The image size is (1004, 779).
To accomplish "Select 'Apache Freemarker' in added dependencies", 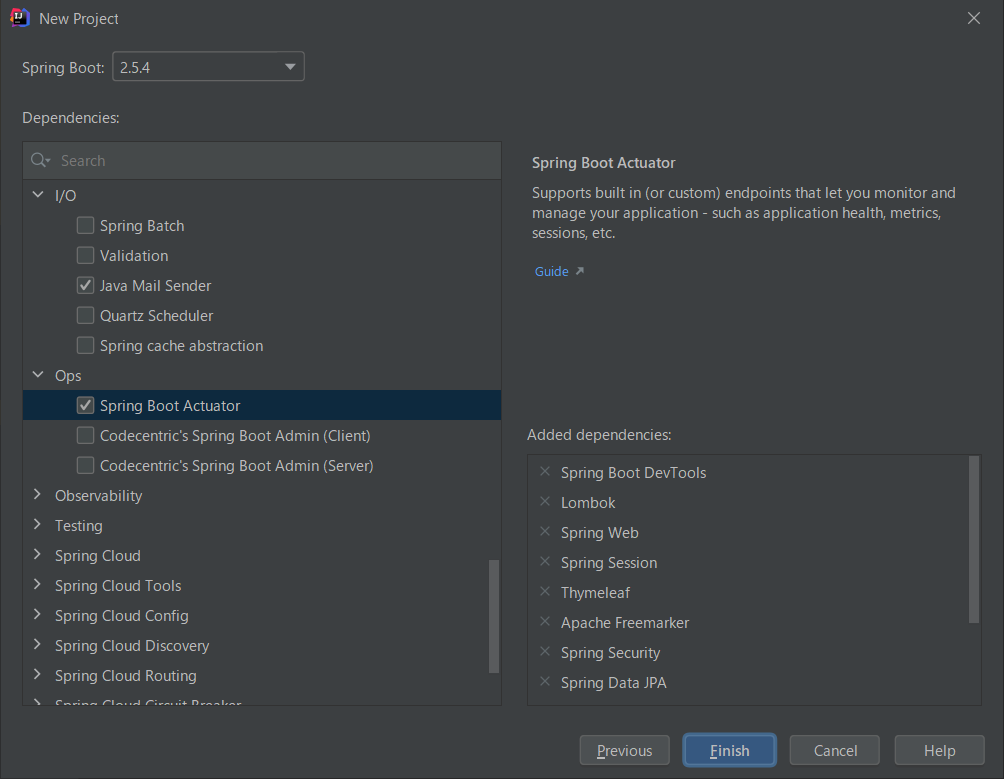I will coord(625,623).
